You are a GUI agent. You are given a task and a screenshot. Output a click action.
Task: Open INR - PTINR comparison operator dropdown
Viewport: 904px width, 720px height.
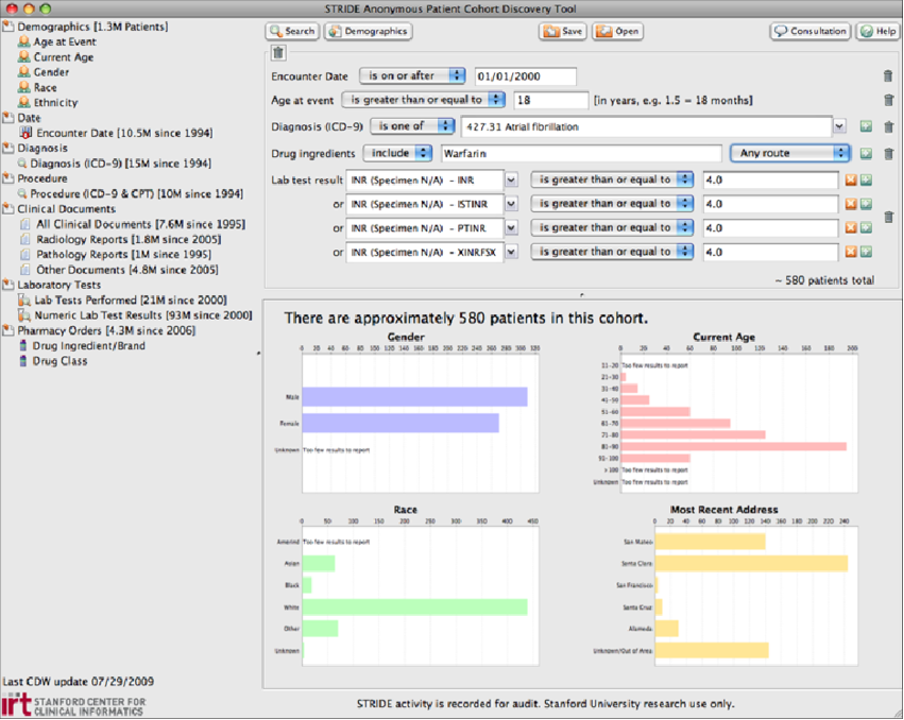pos(612,228)
